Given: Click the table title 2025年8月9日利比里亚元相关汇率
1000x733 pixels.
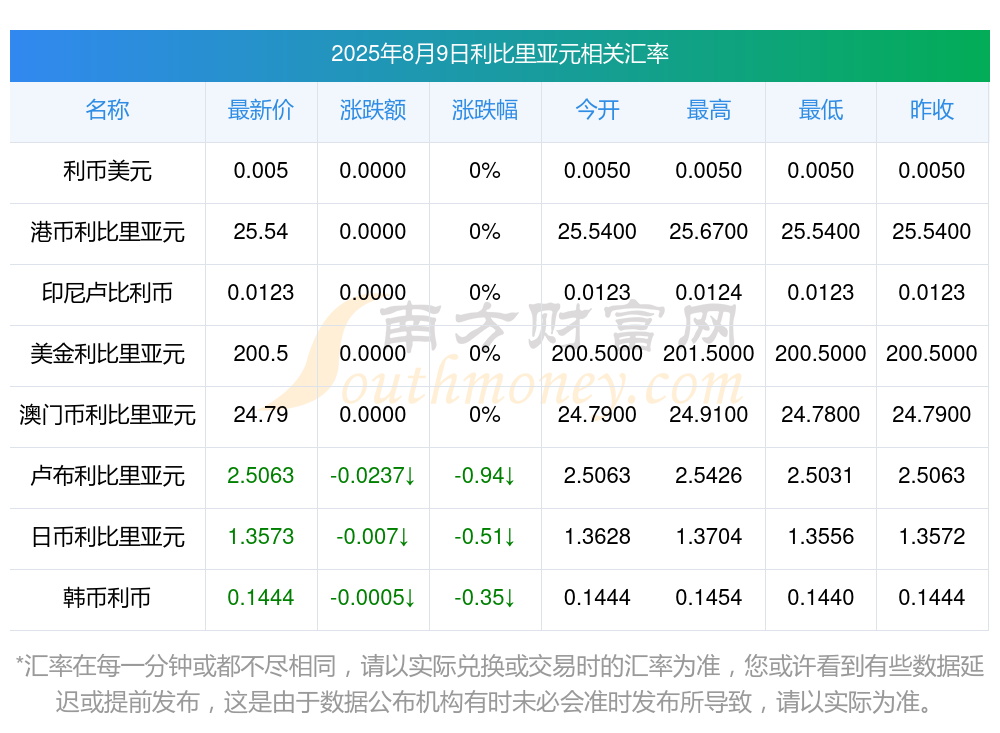Looking at the screenshot, I should coord(499,54).
